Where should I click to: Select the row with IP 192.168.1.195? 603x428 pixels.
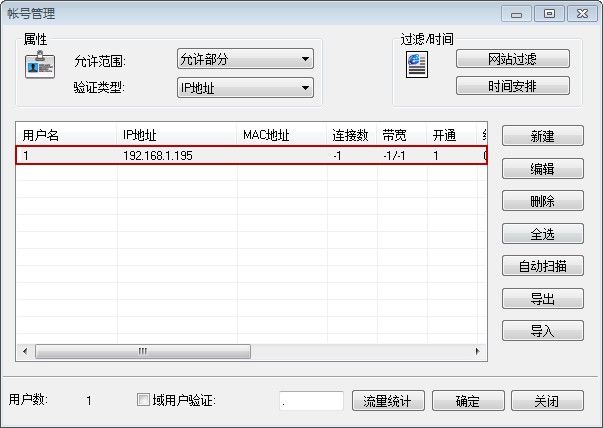252,155
